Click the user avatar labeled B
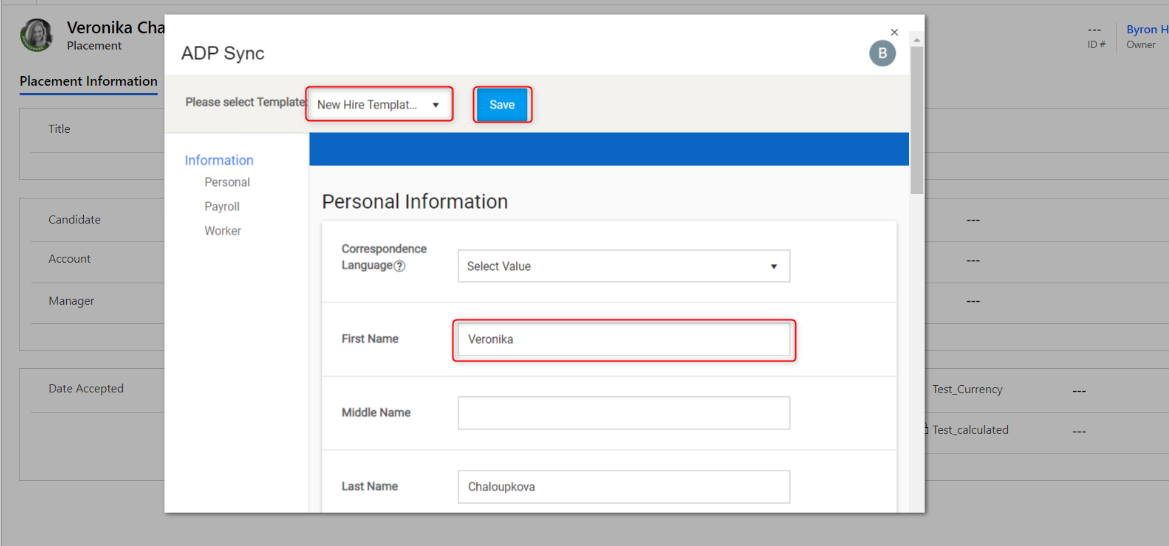The image size is (1169, 546). pyautogui.click(x=883, y=53)
